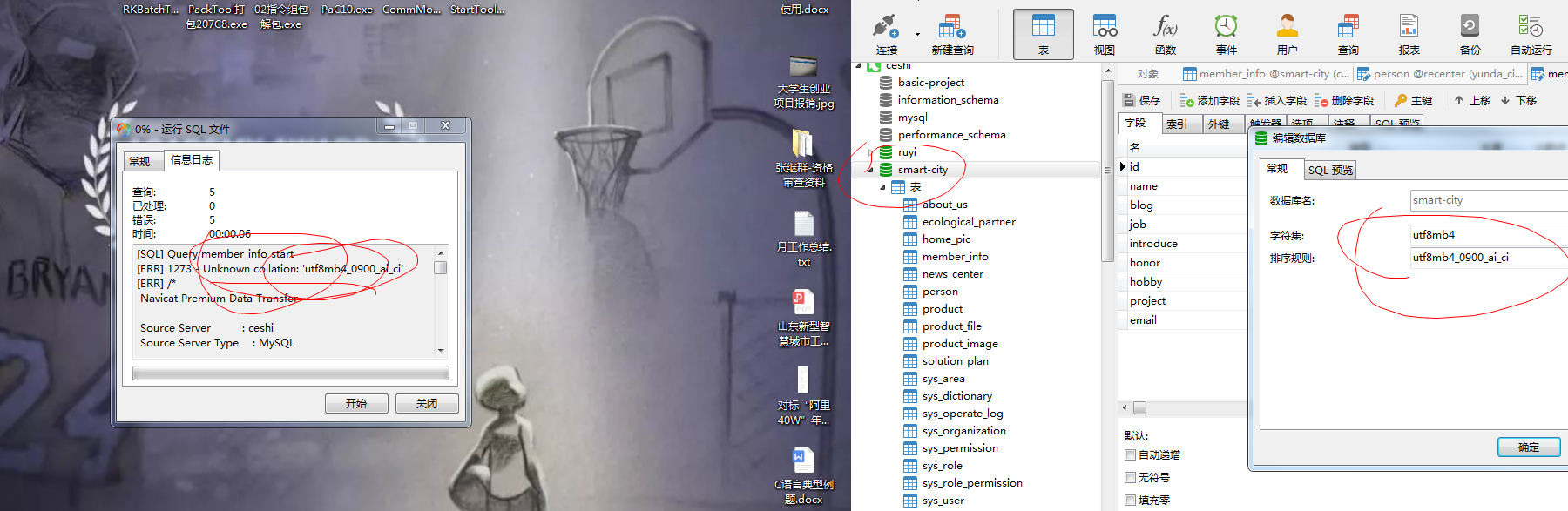Click the field list horizontal scrollbar left arrow
This screenshot has height=511, width=1568.
click(1125, 407)
